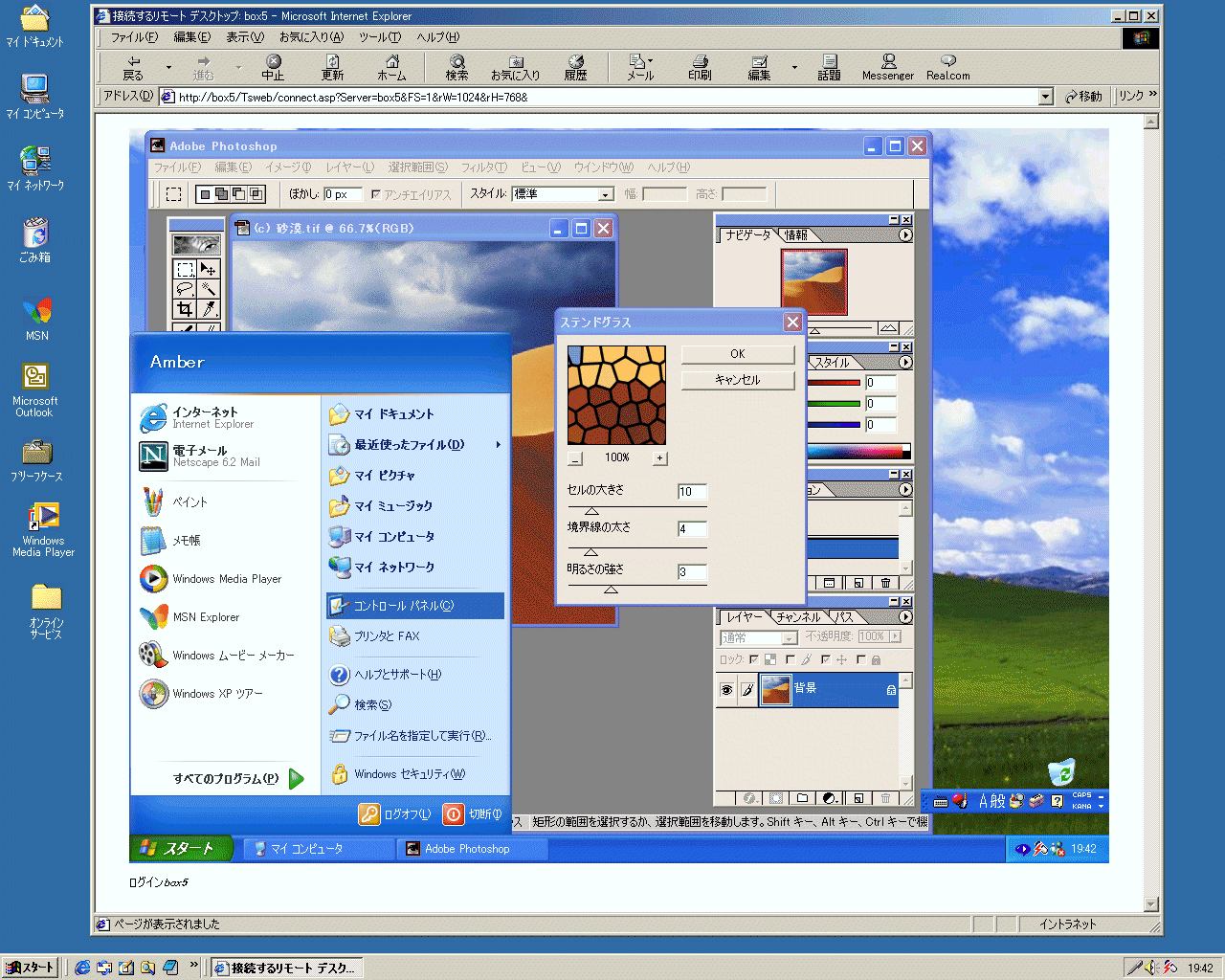Click IE Back toolbar button
1225x980 pixels.
(133, 67)
